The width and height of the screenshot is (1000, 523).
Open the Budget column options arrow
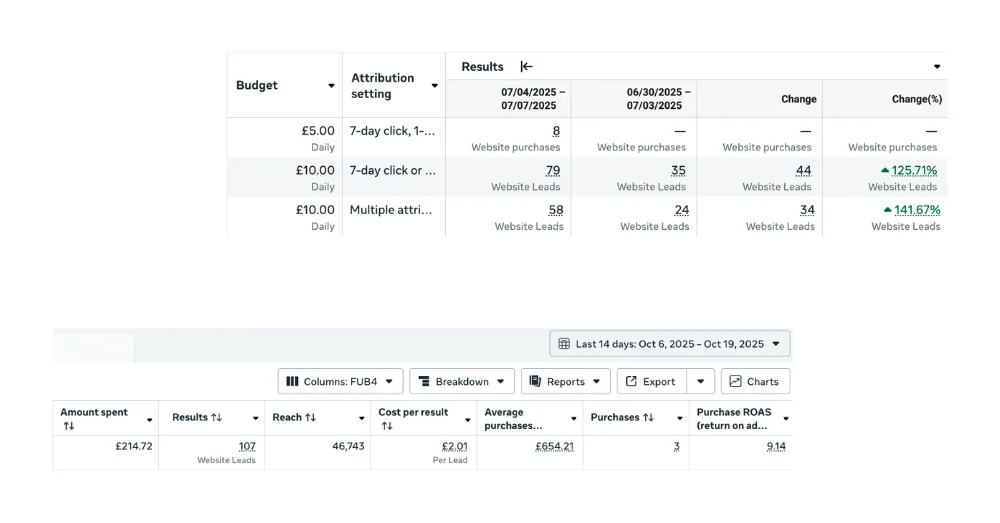point(331,86)
